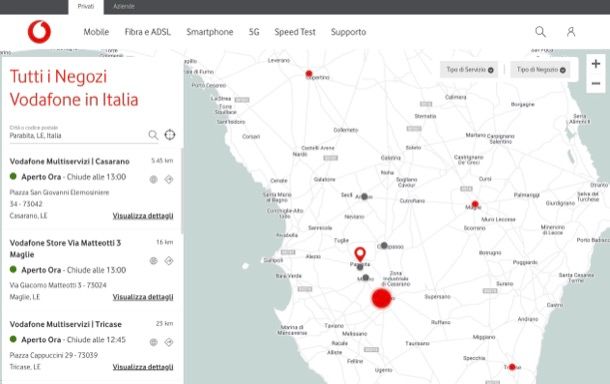610x384 pixels.
Task: Zoom in the map with plus button
Action: click(596, 64)
